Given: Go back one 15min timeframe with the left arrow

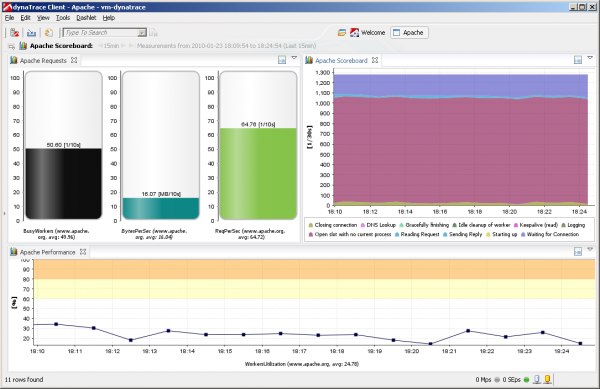Looking at the screenshot, I should 100,46.
